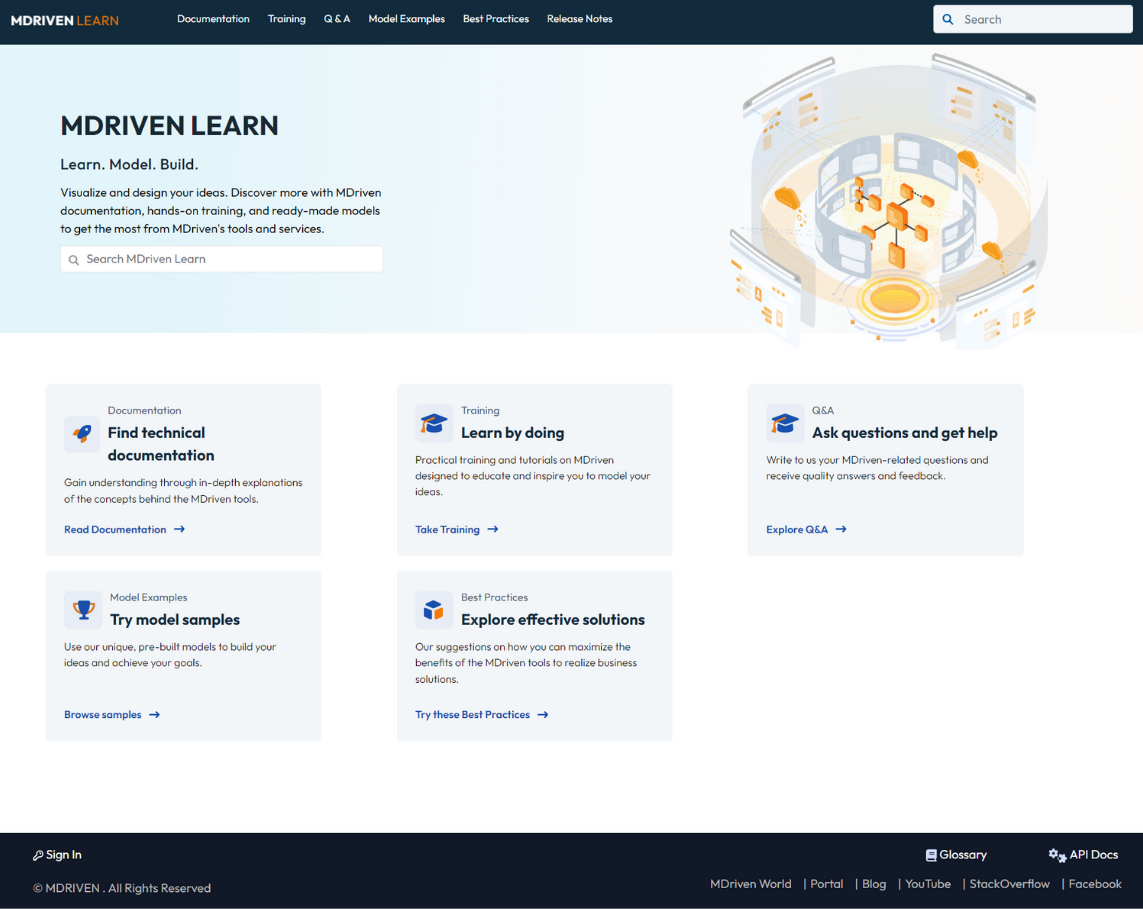1143x909 pixels.
Task: Open the Release Notes menu item
Action: pyautogui.click(x=579, y=19)
